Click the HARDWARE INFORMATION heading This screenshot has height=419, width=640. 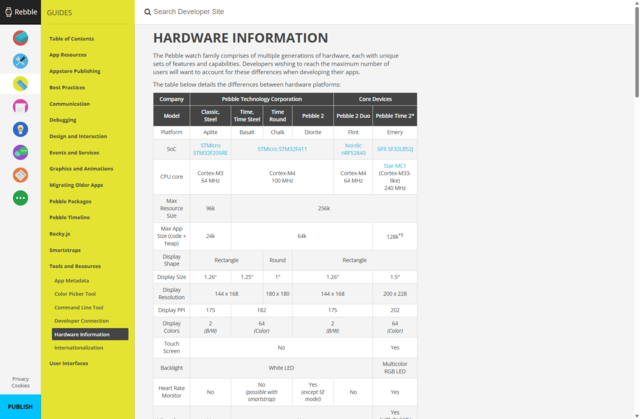(240, 38)
